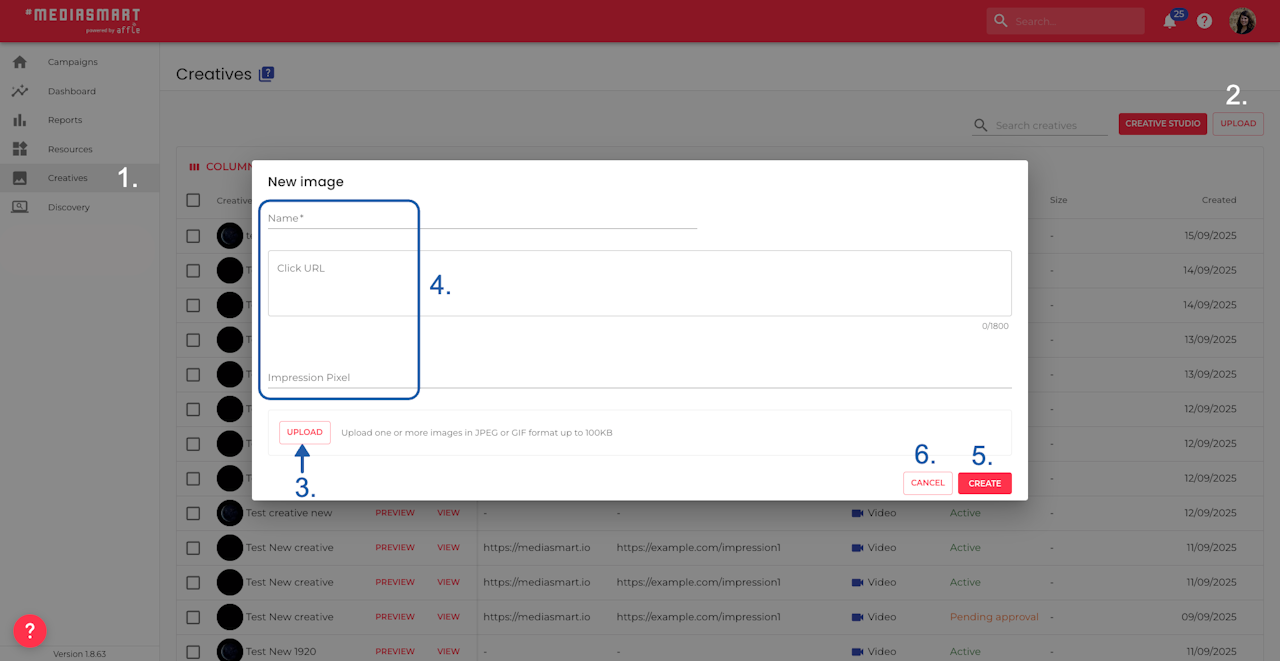1280x661 pixels.
Task: Go to Resources in sidebar menu
Action: (x=70, y=149)
